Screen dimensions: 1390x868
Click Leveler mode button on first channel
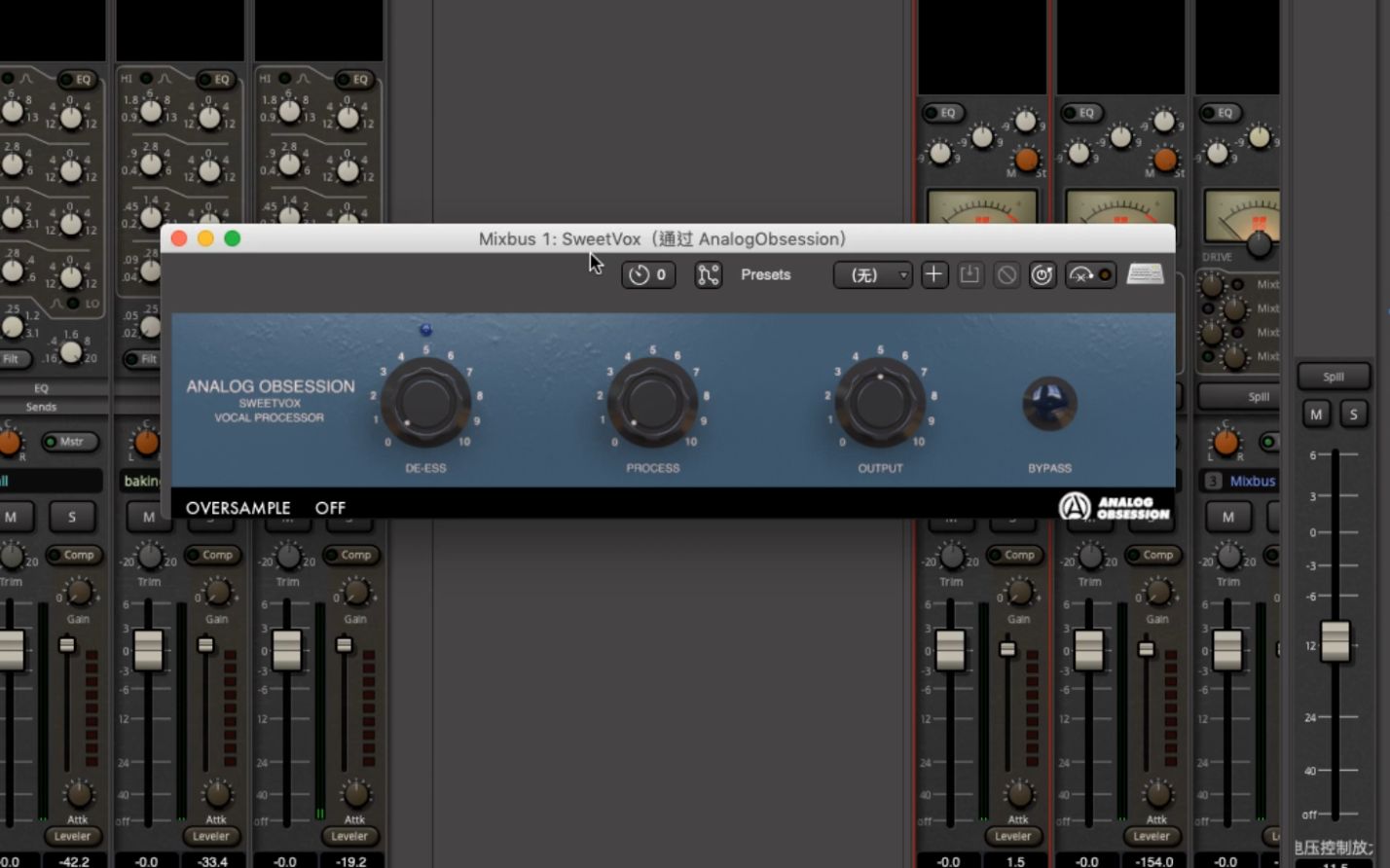coord(73,836)
